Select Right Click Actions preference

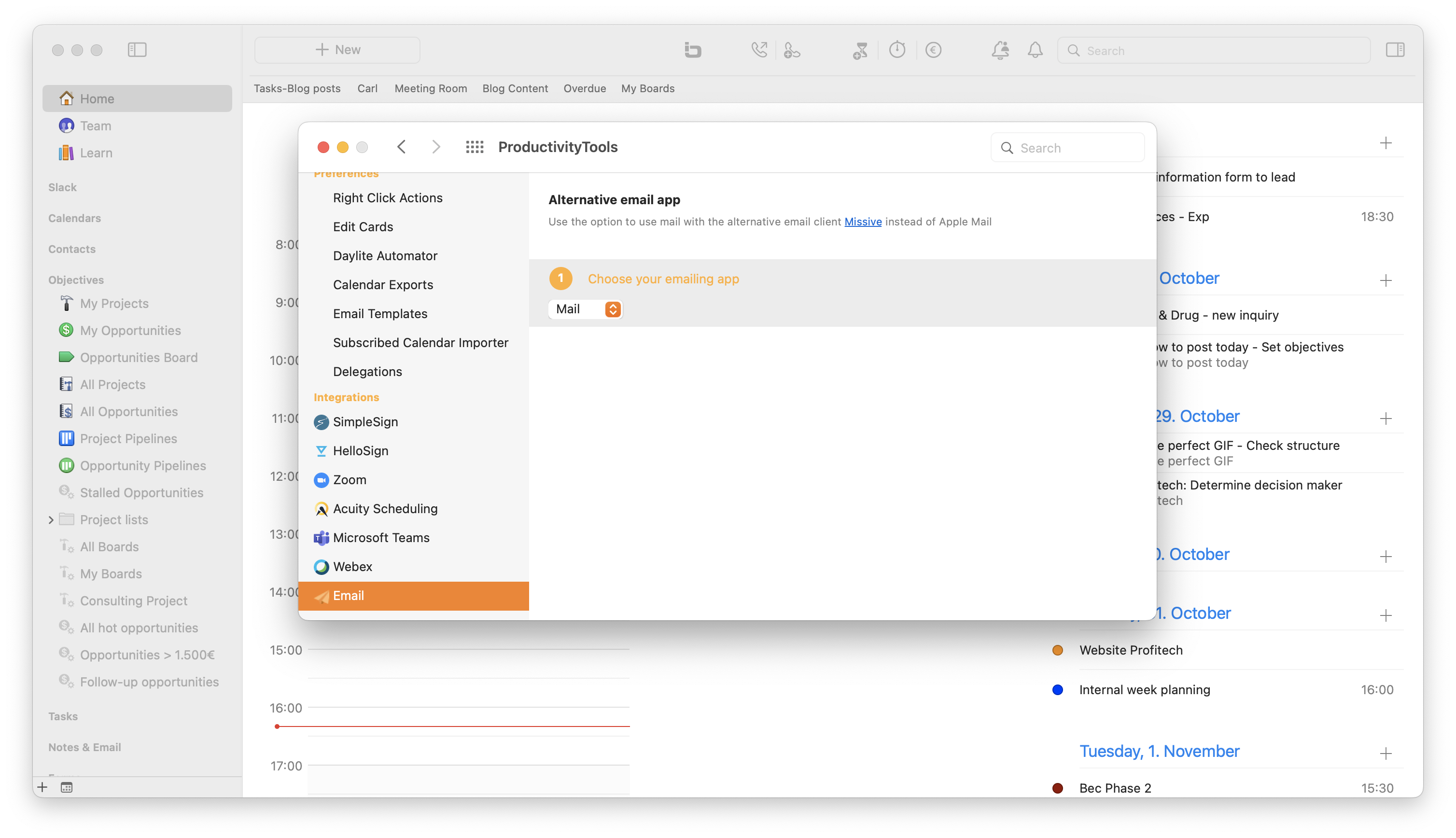[413, 198]
